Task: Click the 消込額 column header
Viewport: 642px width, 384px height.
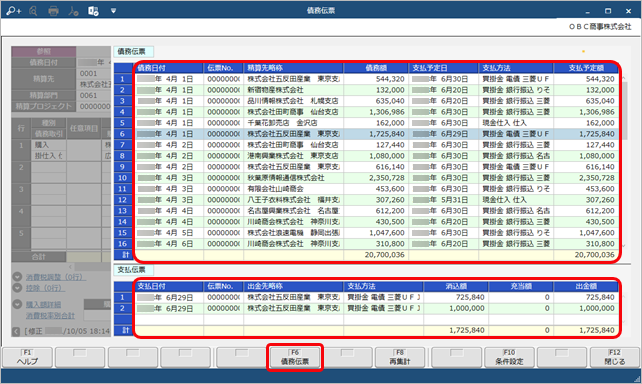Action: point(456,286)
